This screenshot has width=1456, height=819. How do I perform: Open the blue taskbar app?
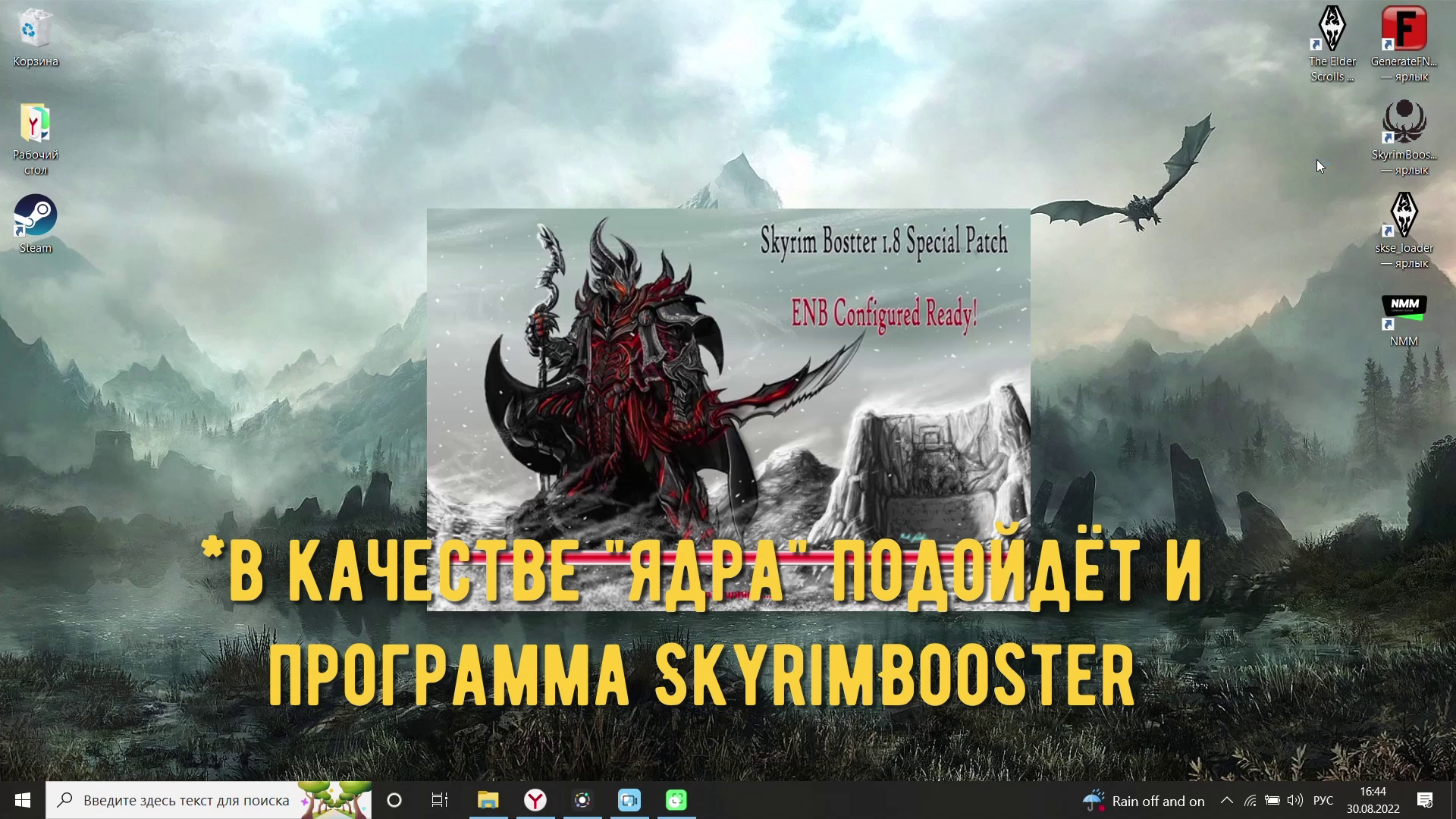pos(629,800)
